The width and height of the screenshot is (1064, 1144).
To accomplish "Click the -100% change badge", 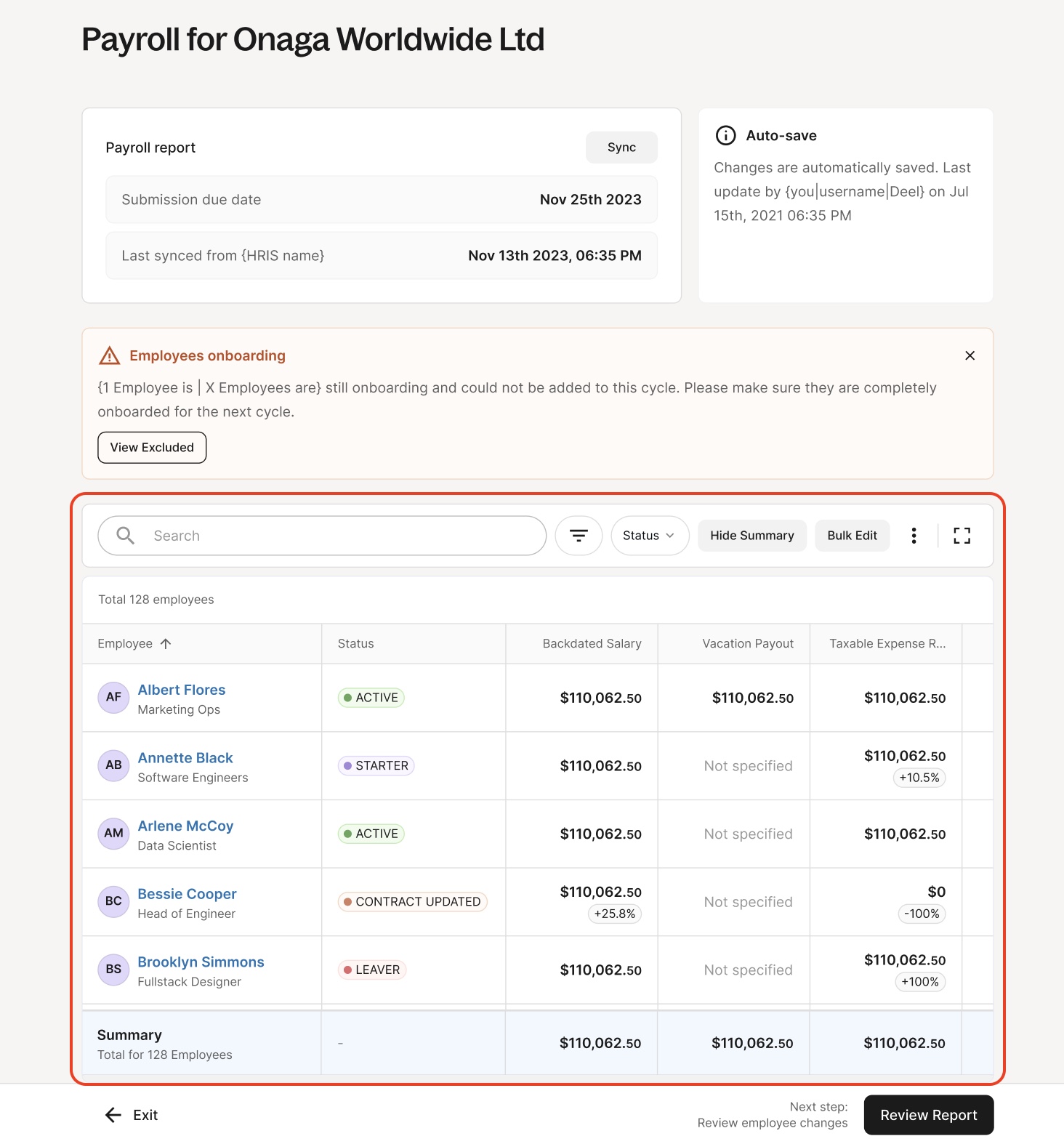I will point(922,914).
